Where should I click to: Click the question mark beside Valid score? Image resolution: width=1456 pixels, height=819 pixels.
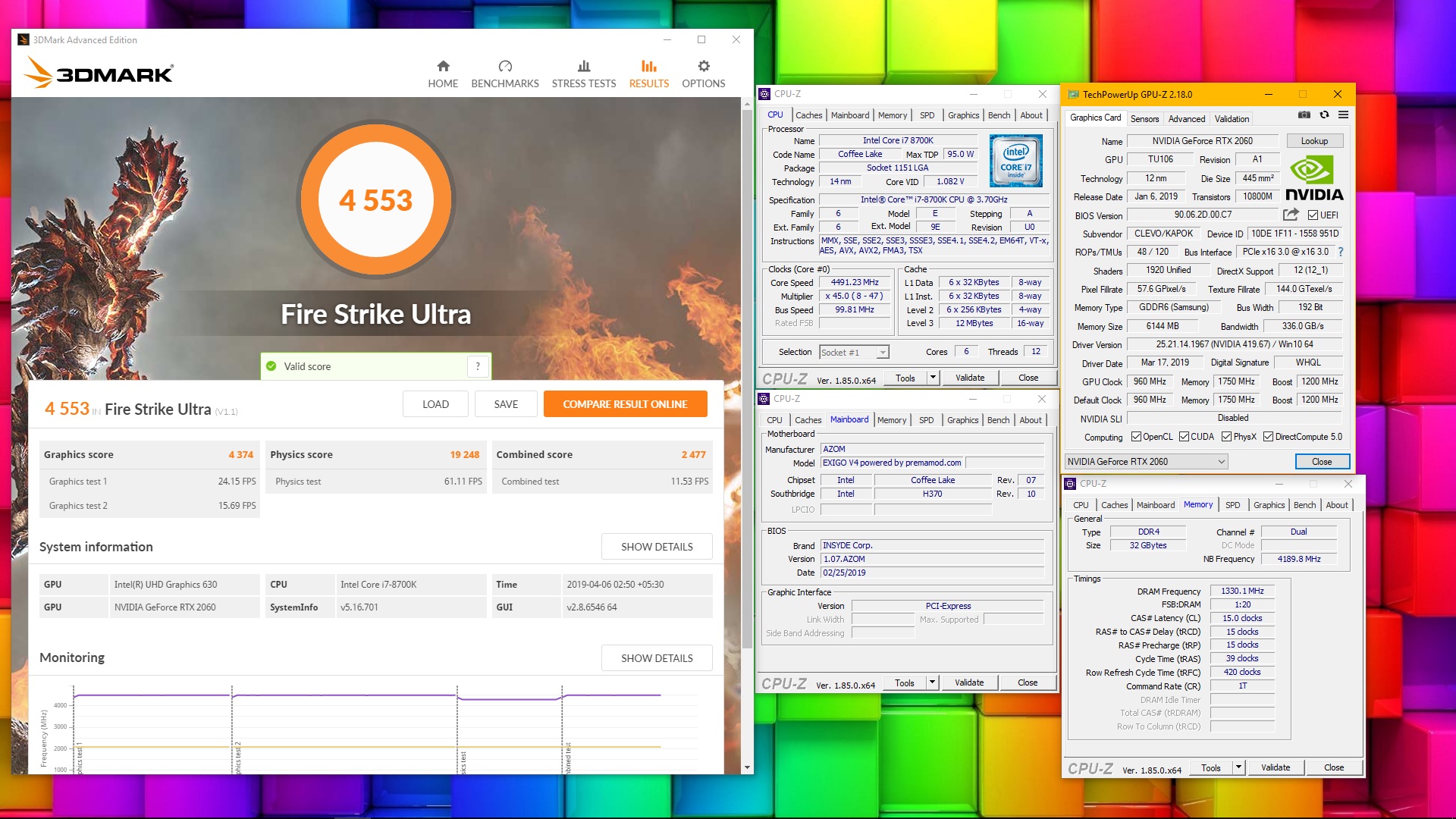[x=478, y=366]
